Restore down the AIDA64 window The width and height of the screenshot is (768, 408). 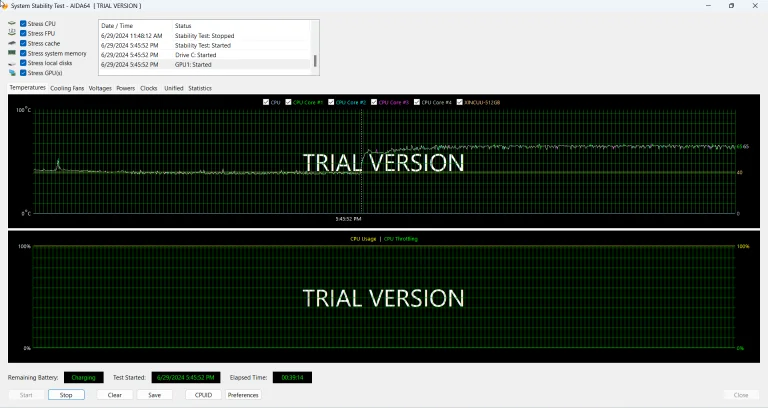pyautogui.click(x=731, y=5)
